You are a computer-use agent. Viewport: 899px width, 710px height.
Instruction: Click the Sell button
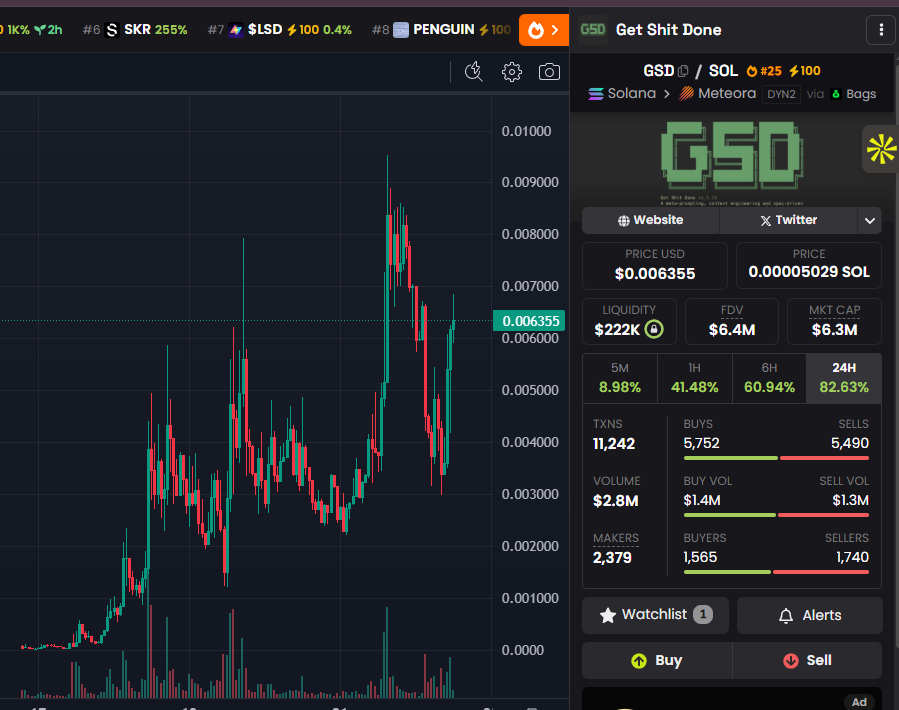[807, 660]
